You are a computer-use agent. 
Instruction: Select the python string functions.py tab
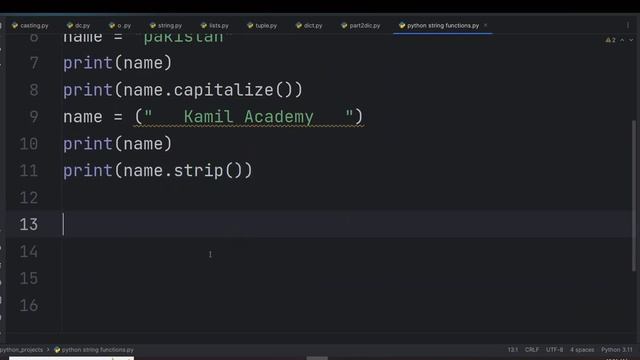[x=443, y=25]
